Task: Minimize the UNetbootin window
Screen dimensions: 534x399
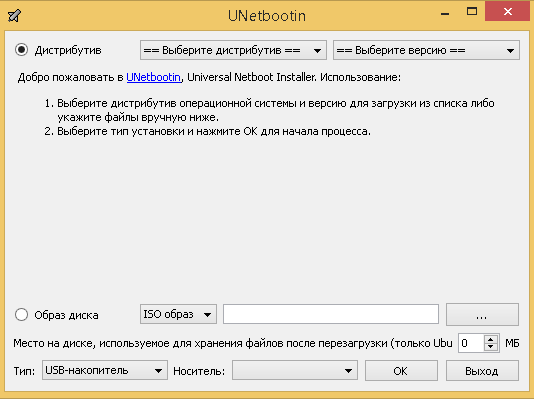Action: 445,14
